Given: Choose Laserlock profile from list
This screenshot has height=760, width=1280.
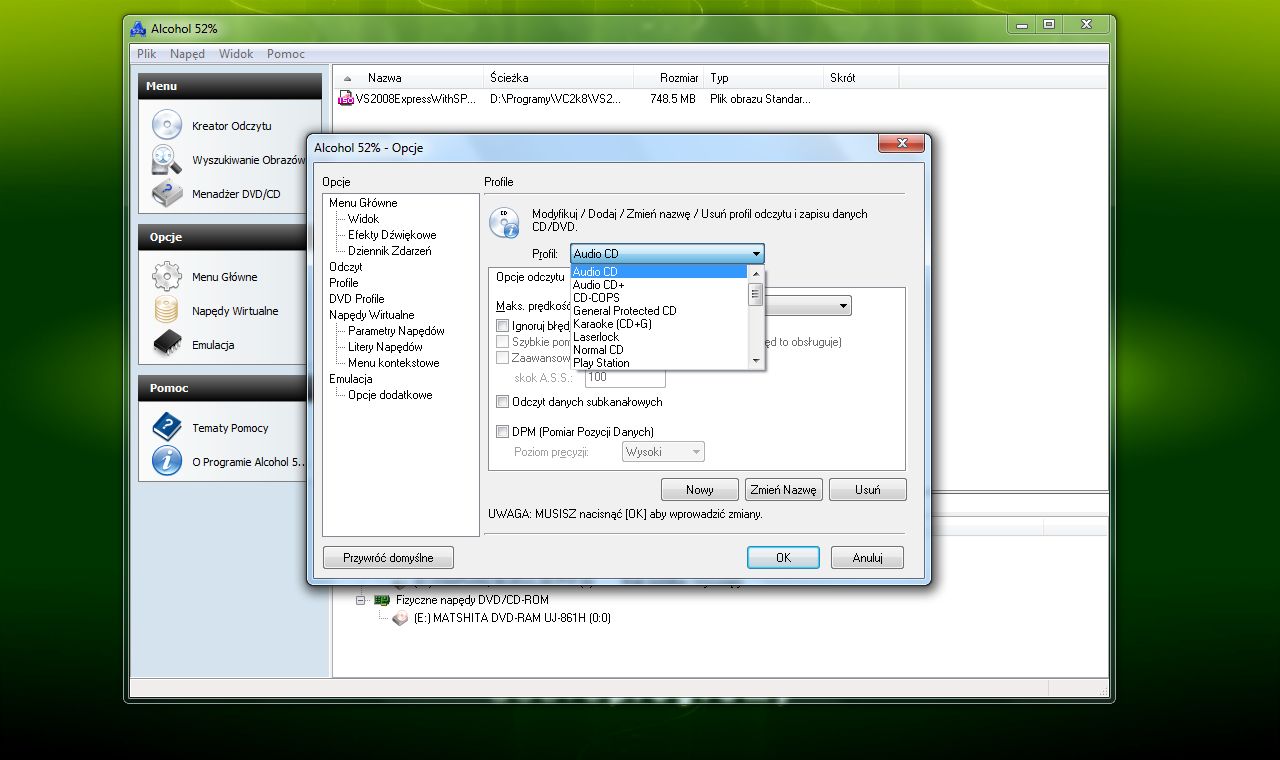Looking at the screenshot, I should tap(660, 337).
